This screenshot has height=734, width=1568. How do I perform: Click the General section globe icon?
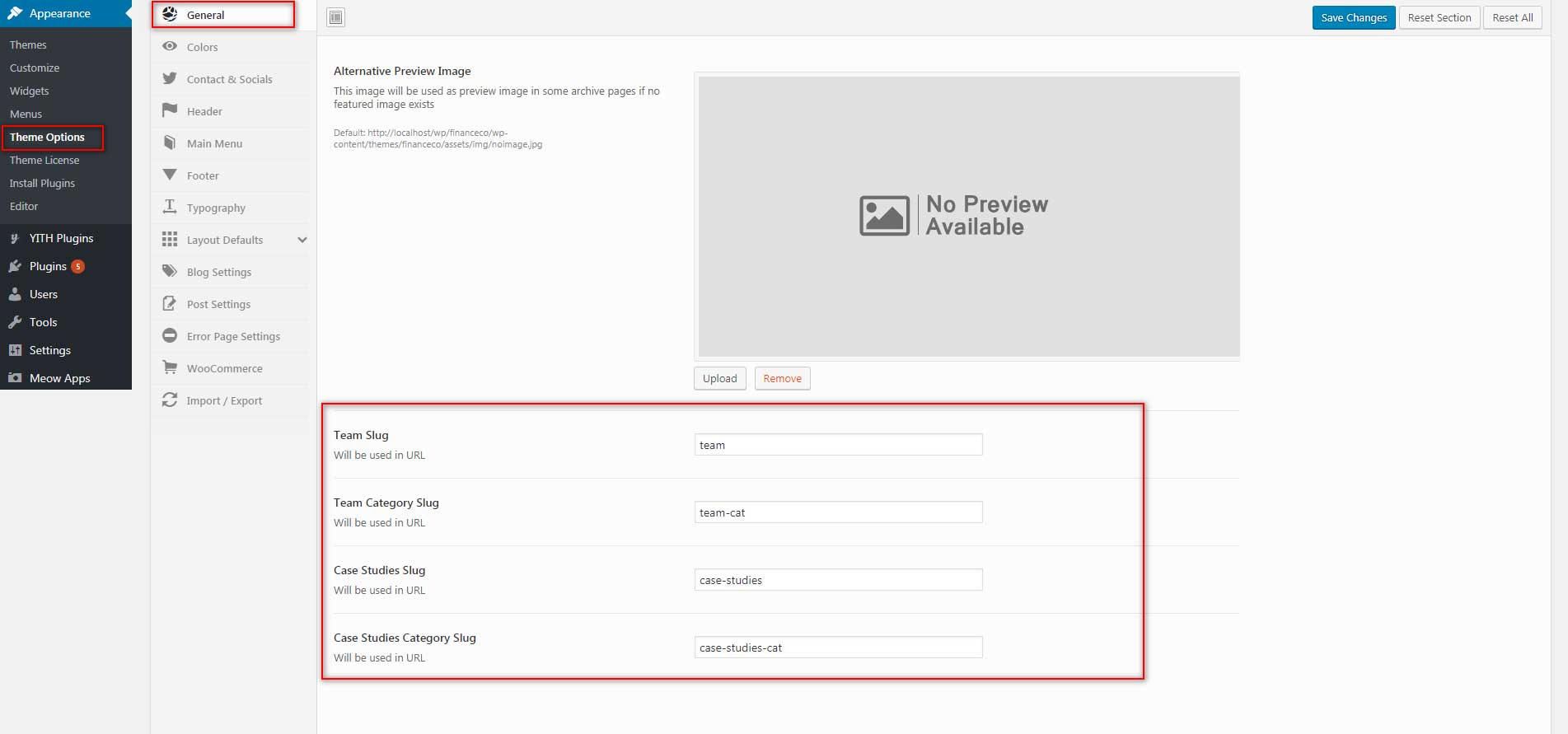[170, 14]
